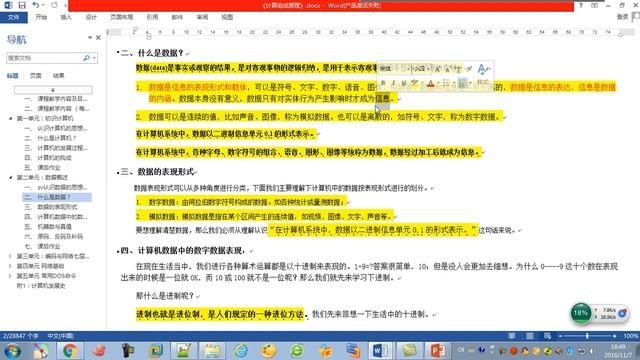Click the 100% zoom level in the status bar
The width and height of the screenshot is (640, 360).
631,336
